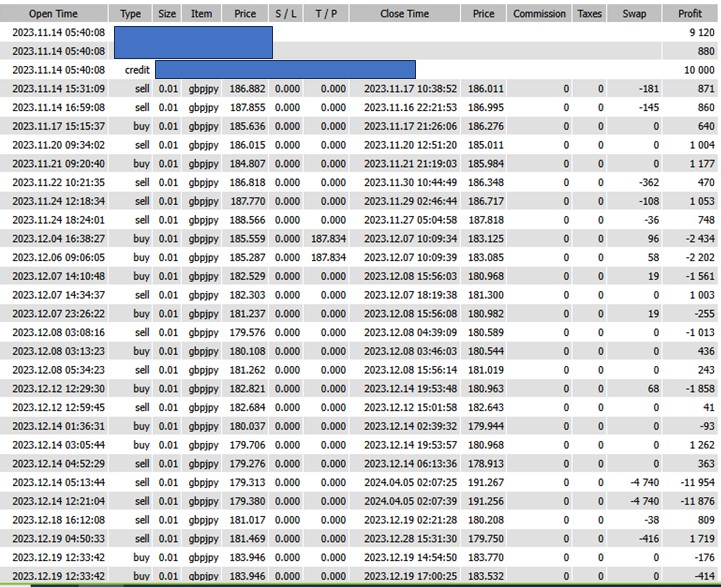Click the Taxes column header
The height and width of the screenshot is (587, 721).
click(x=589, y=14)
